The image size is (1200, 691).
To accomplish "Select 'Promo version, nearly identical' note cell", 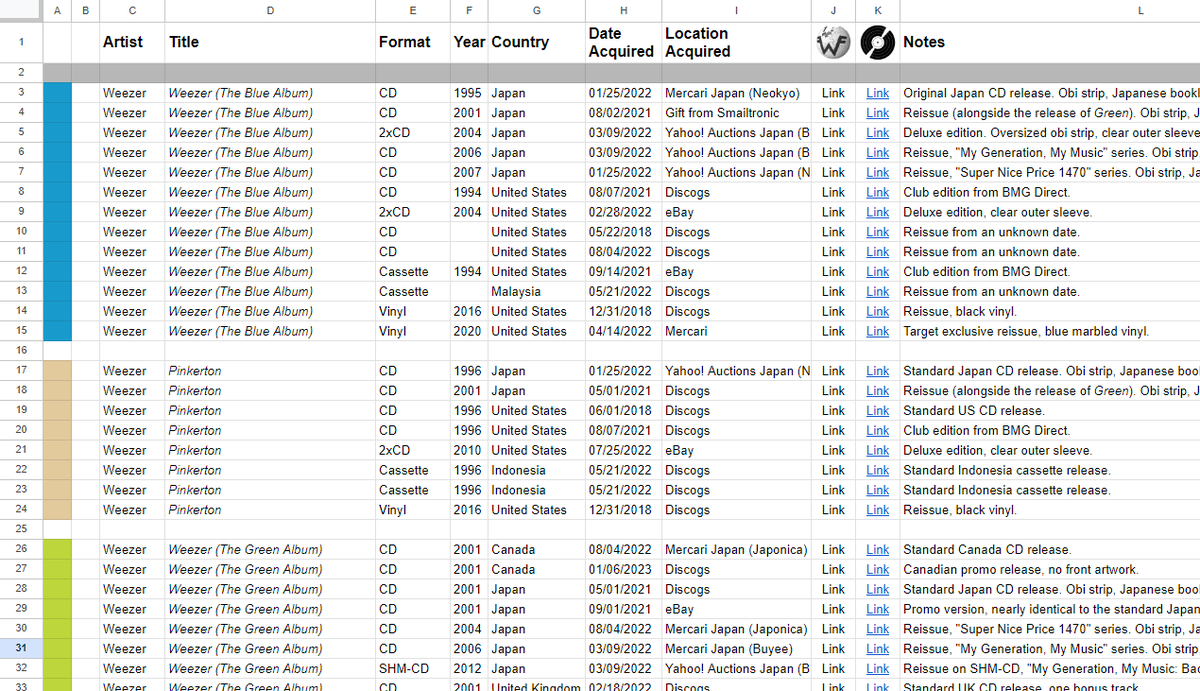I will click(x=1050, y=609).
